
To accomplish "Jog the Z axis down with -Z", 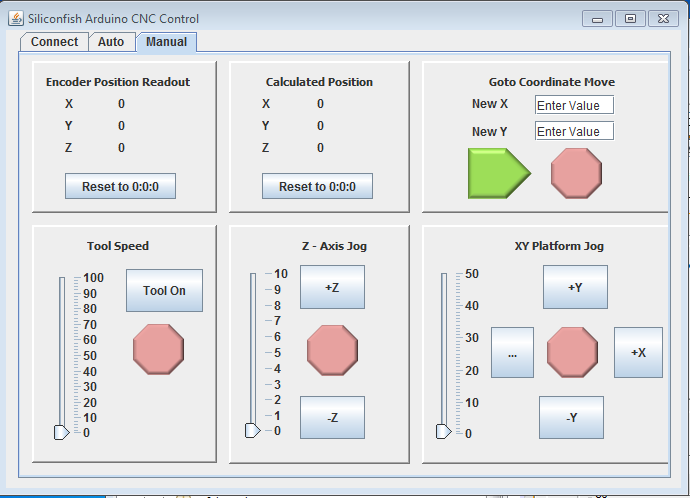I will 332,417.
